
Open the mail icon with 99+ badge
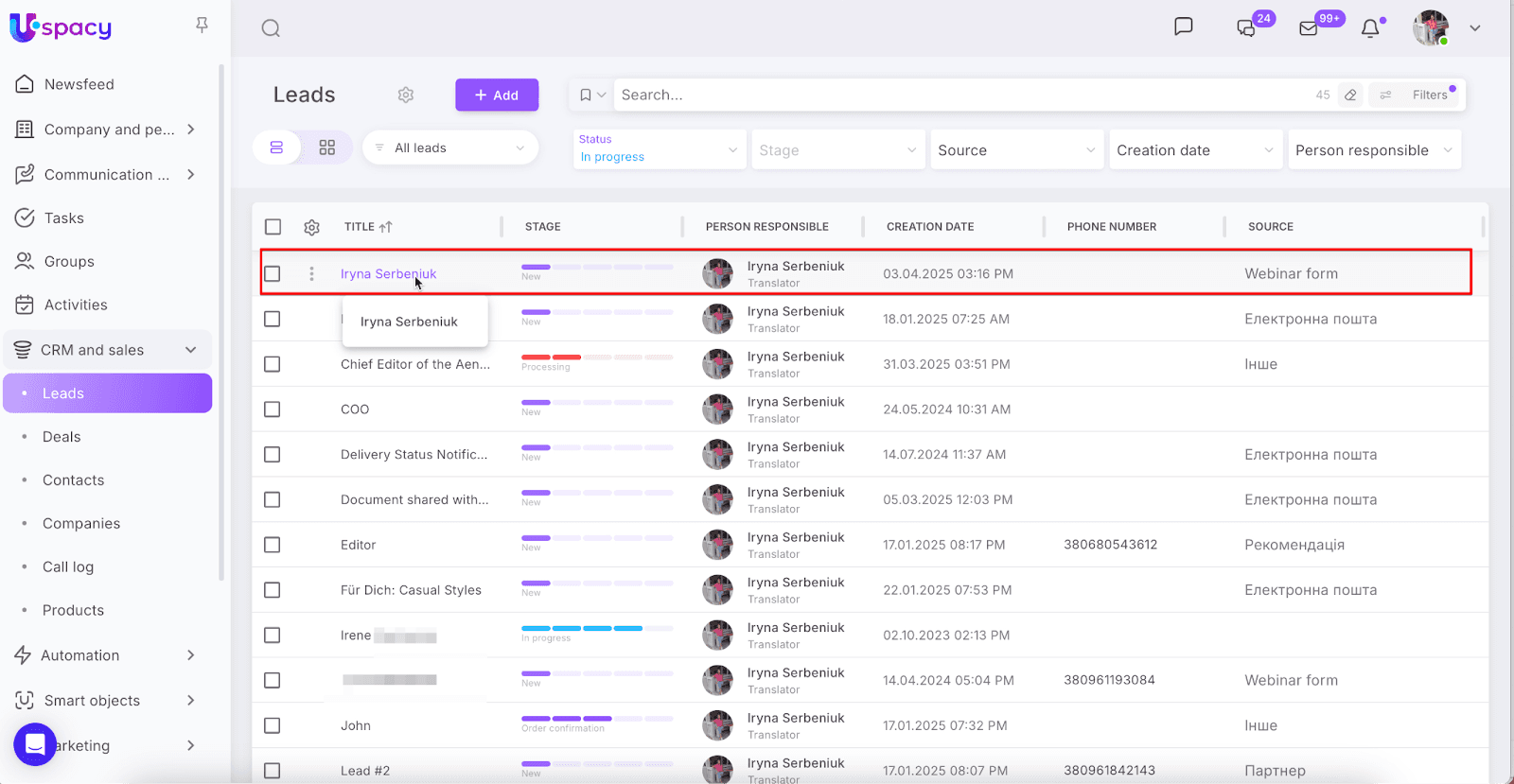click(x=1309, y=28)
